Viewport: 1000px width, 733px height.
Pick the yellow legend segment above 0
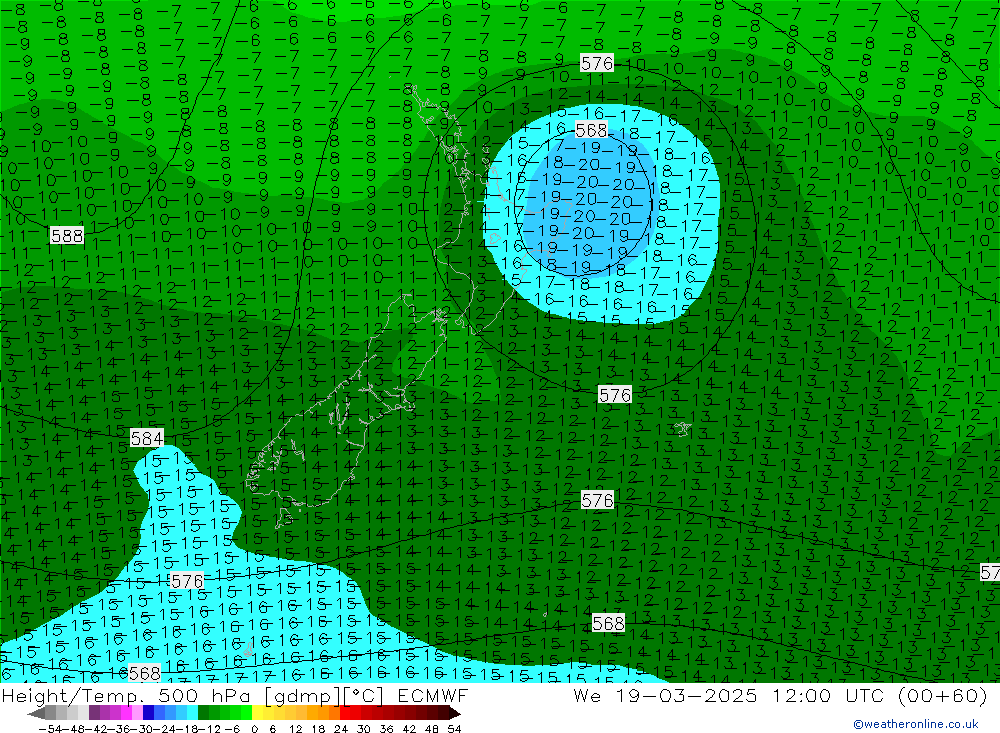pyautogui.click(x=258, y=713)
